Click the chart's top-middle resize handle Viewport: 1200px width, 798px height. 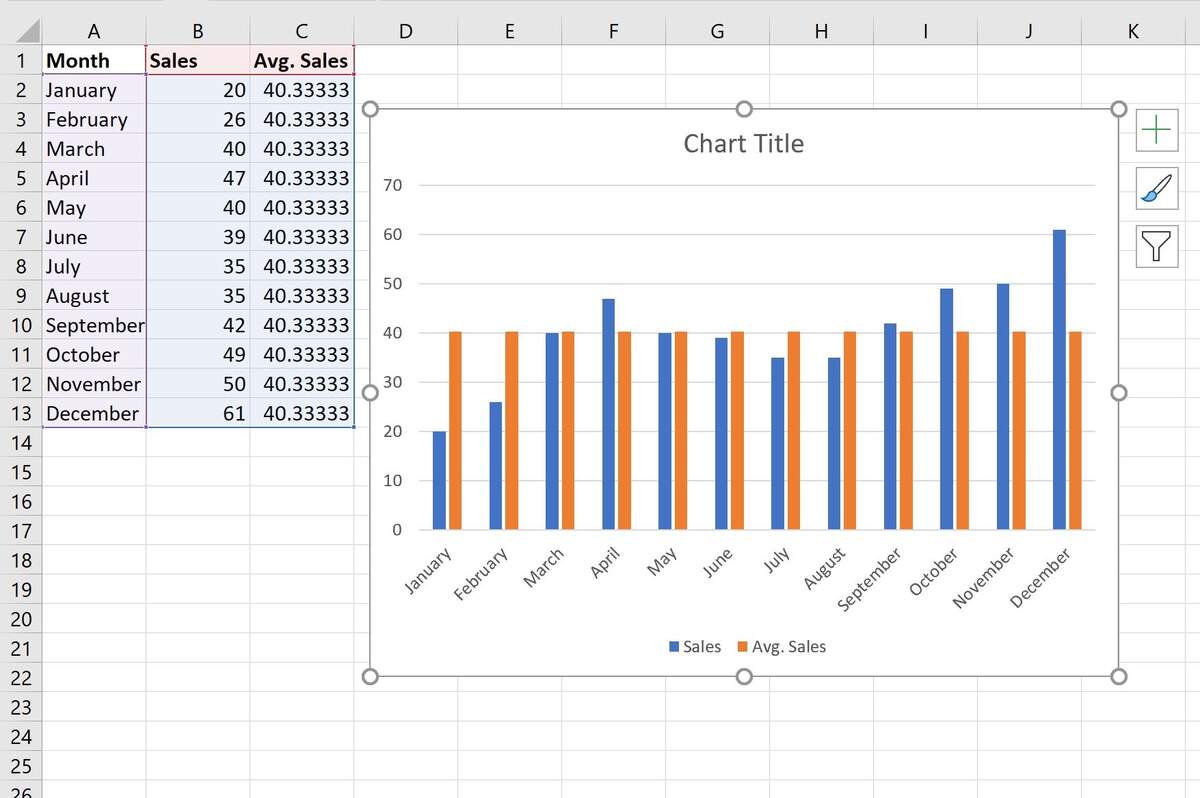click(x=744, y=109)
